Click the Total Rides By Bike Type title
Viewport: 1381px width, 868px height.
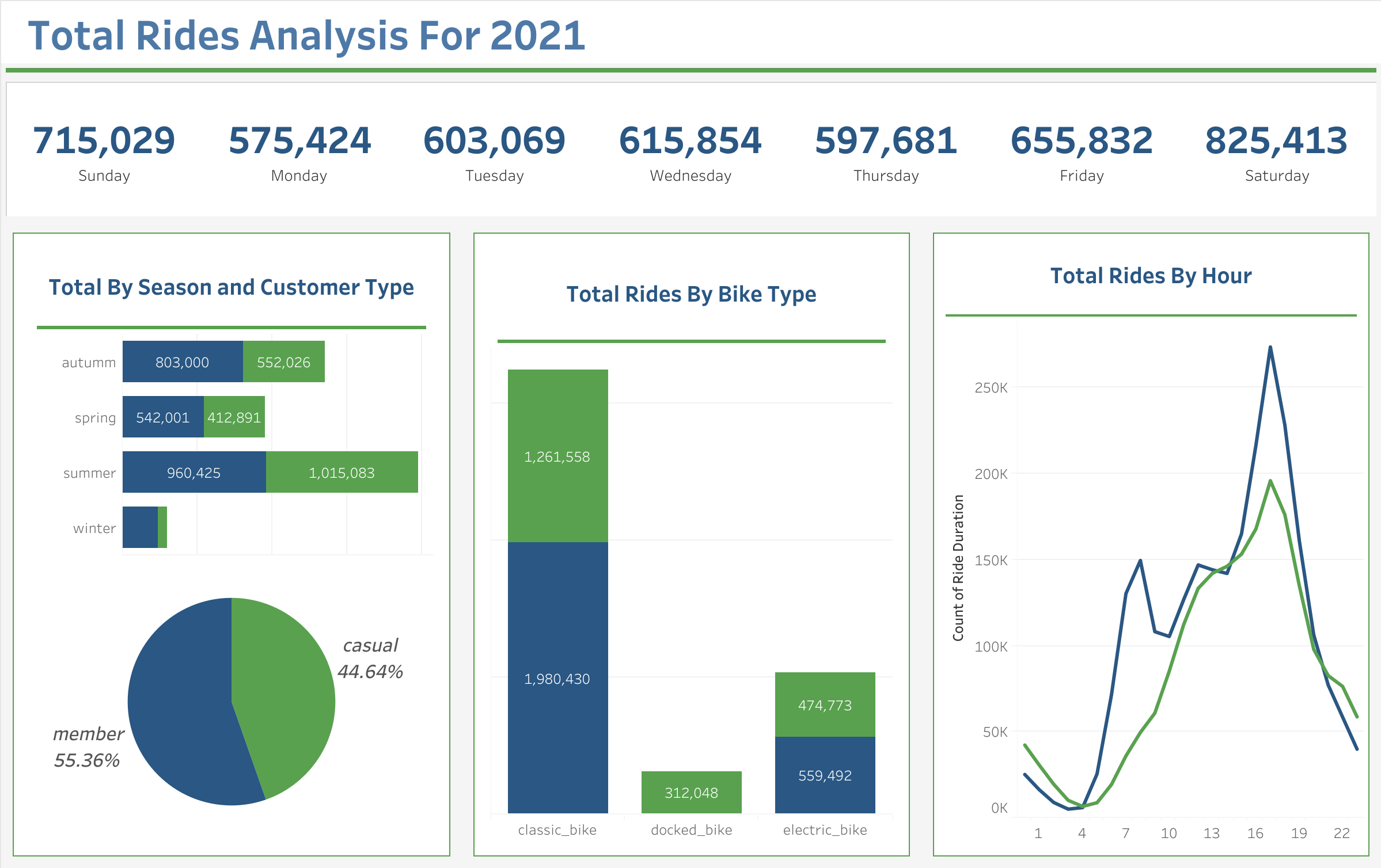click(691, 294)
